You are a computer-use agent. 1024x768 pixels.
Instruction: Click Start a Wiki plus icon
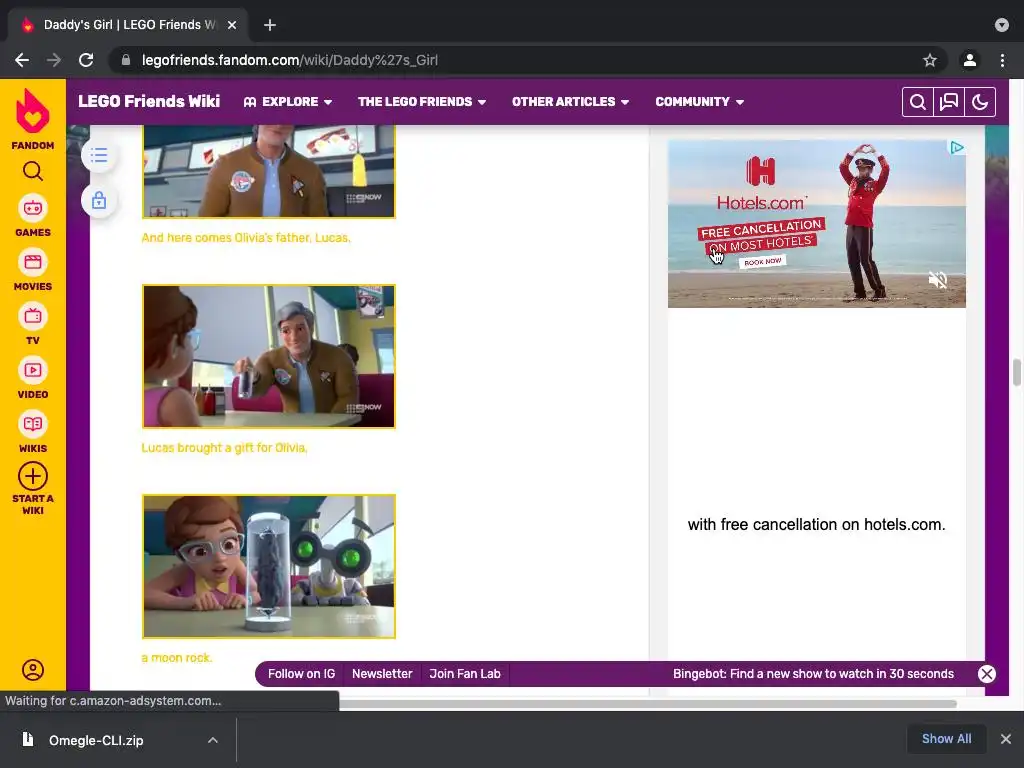coord(33,476)
